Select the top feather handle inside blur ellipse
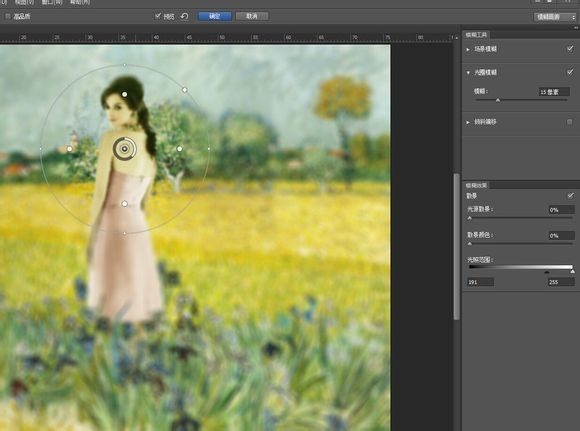 125,94
